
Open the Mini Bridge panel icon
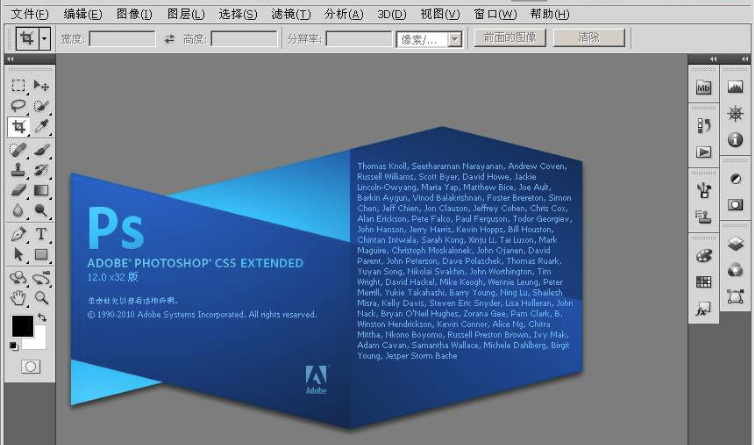coord(704,88)
